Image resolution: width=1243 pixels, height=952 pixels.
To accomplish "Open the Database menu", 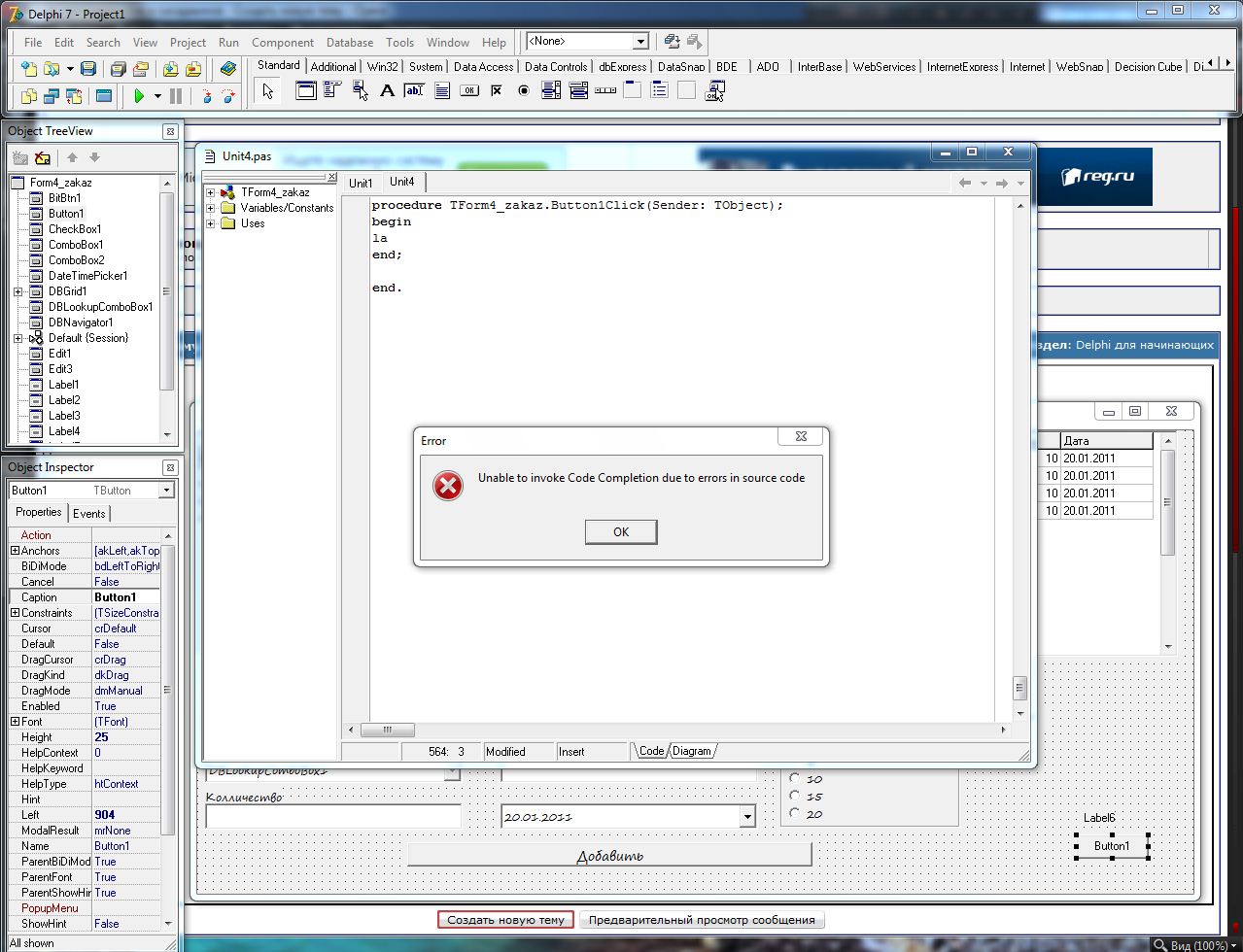I will [350, 43].
